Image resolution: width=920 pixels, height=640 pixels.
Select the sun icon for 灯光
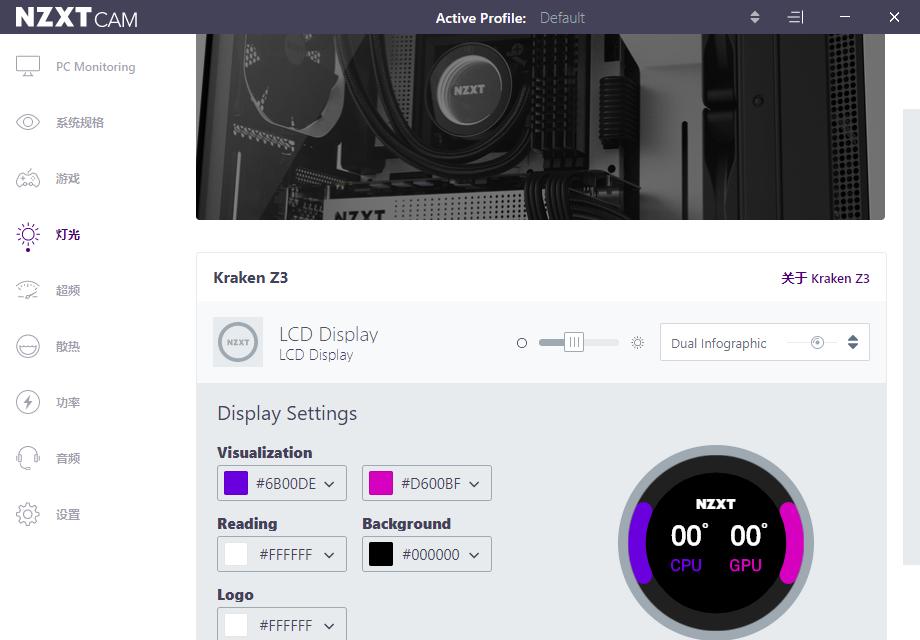pyautogui.click(x=28, y=235)
